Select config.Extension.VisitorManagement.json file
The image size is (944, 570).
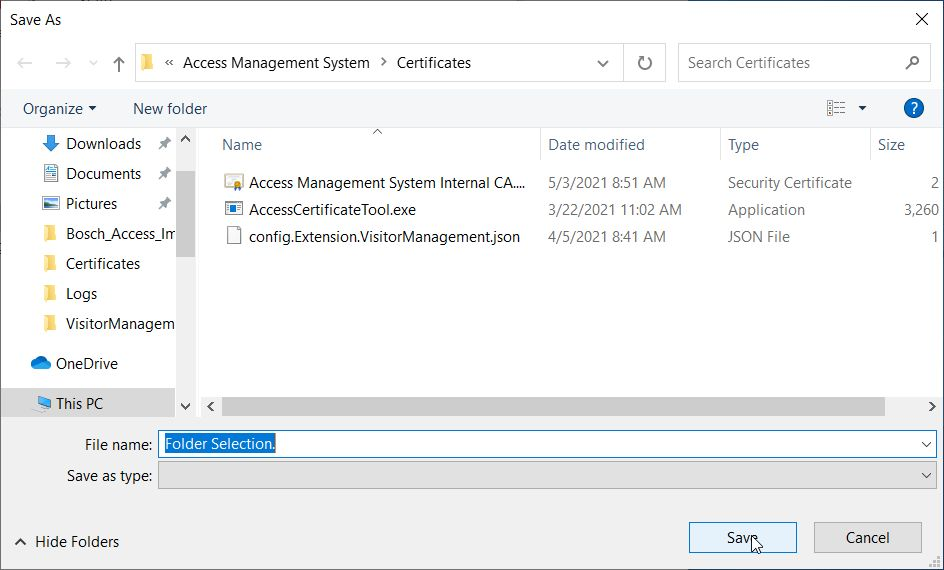click(x=384, y=237)
